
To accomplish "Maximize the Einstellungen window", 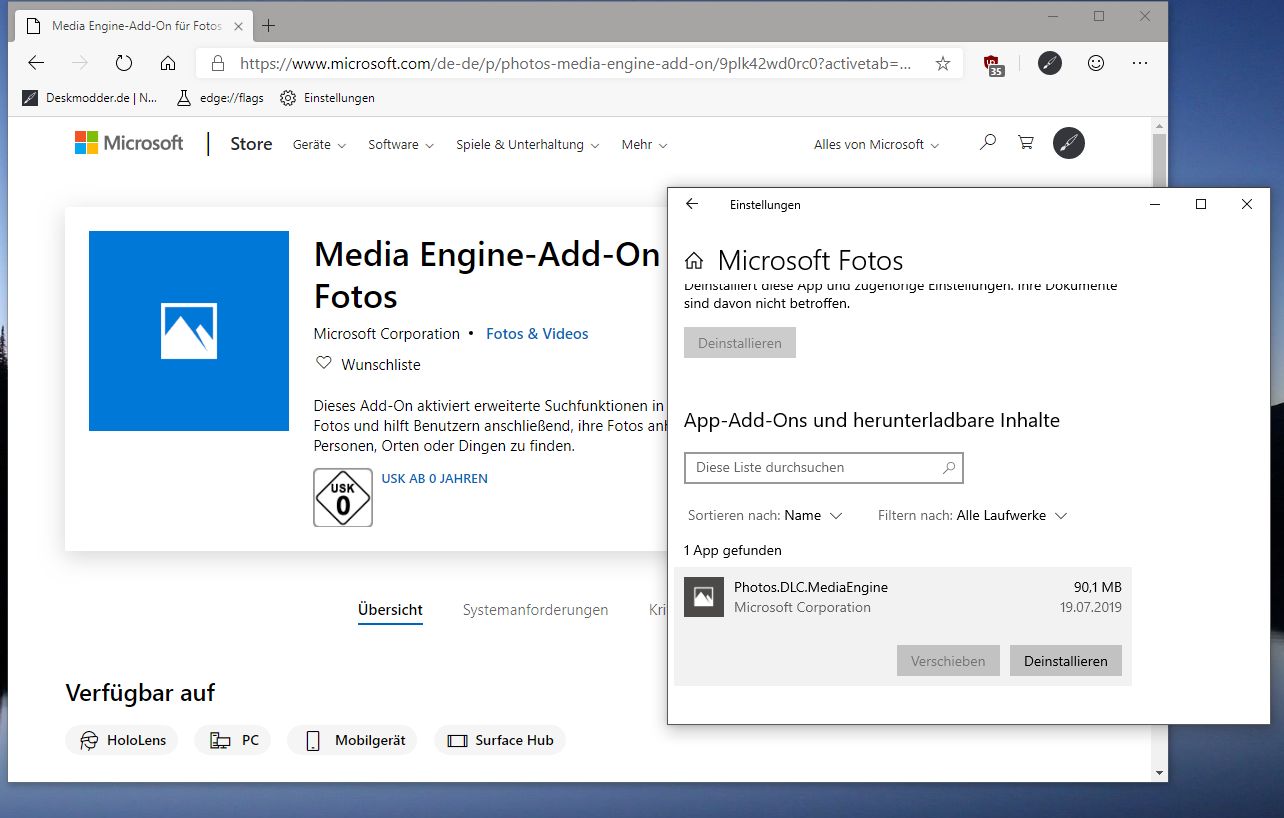I will click(x=1201, y=204).
